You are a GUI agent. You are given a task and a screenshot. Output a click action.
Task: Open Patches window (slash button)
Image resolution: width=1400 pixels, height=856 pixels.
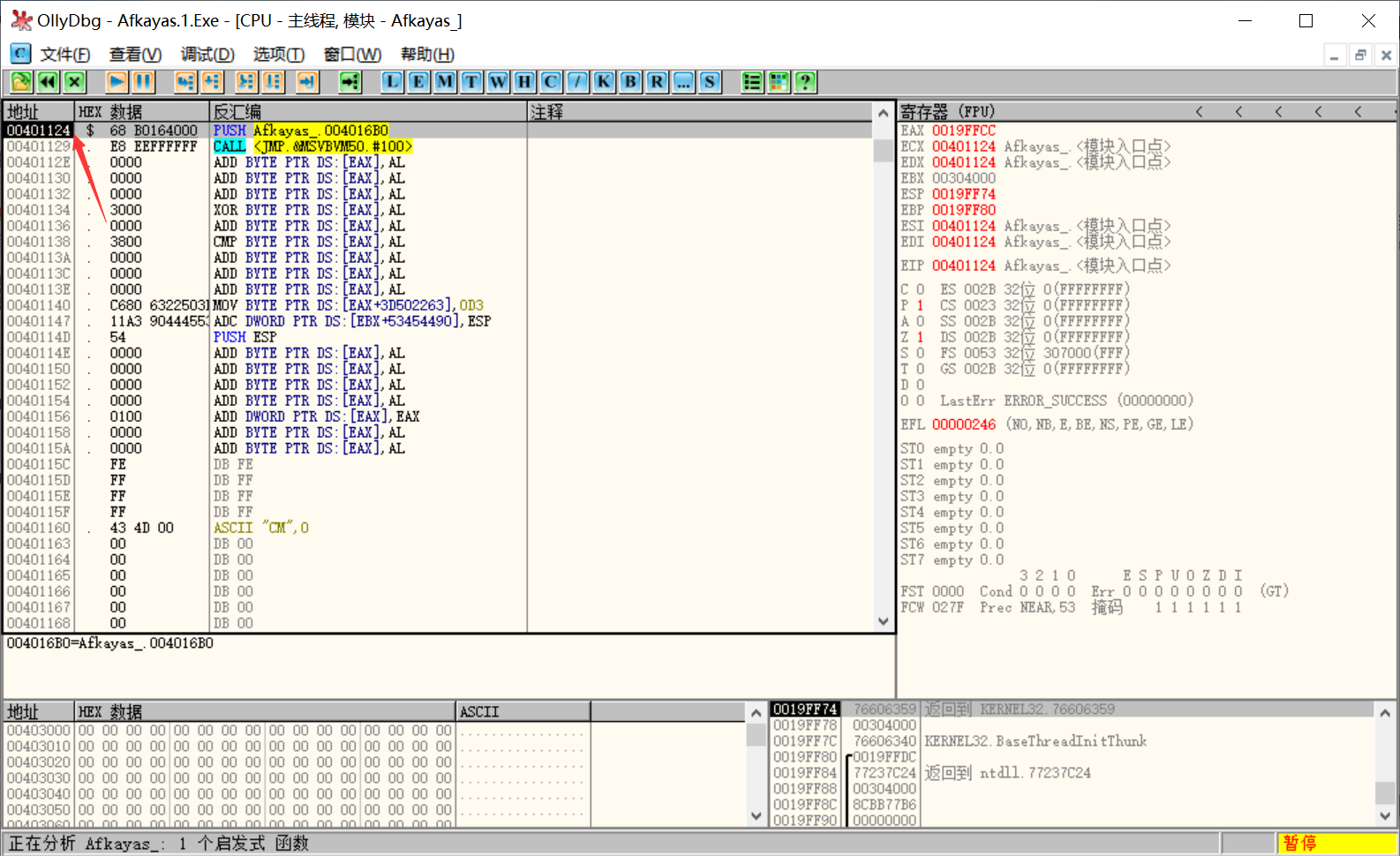[577, 82]
